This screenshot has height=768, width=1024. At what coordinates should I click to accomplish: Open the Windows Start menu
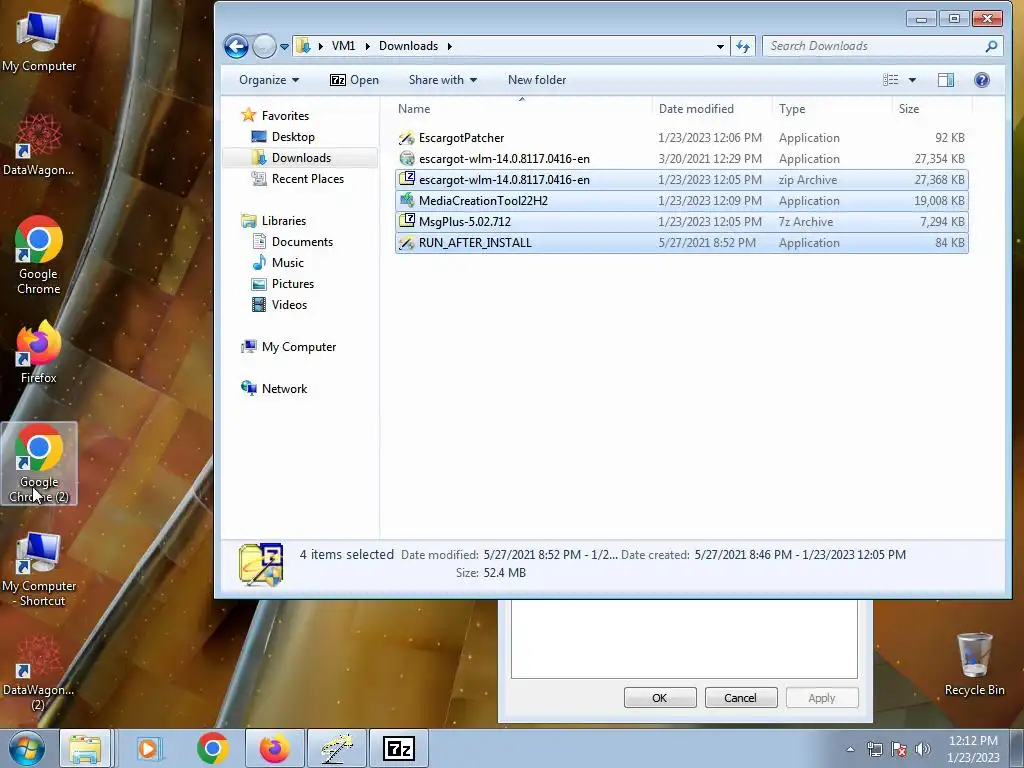[x=26, y=748]
